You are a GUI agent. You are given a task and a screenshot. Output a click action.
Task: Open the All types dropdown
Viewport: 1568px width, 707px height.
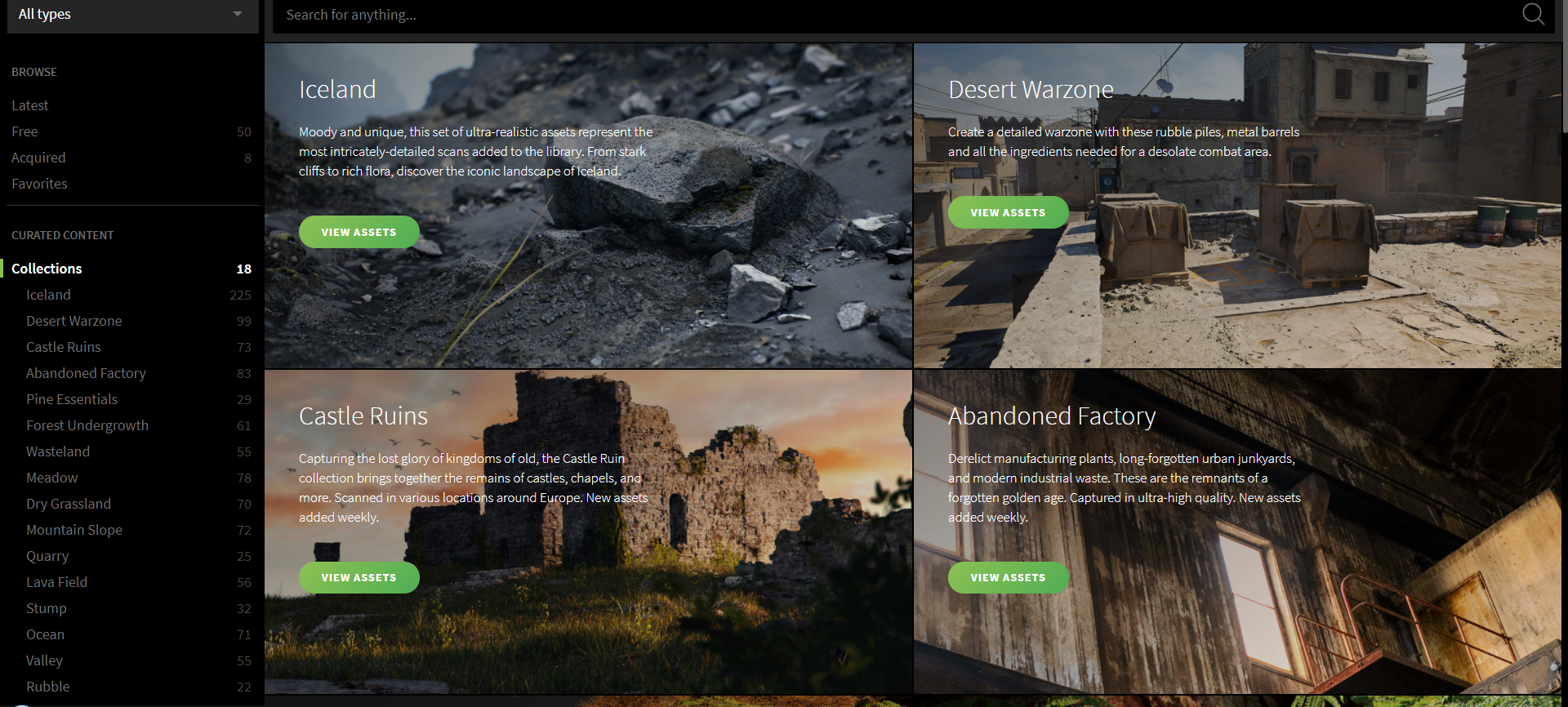pyautogui.click(x=132, y=15)
